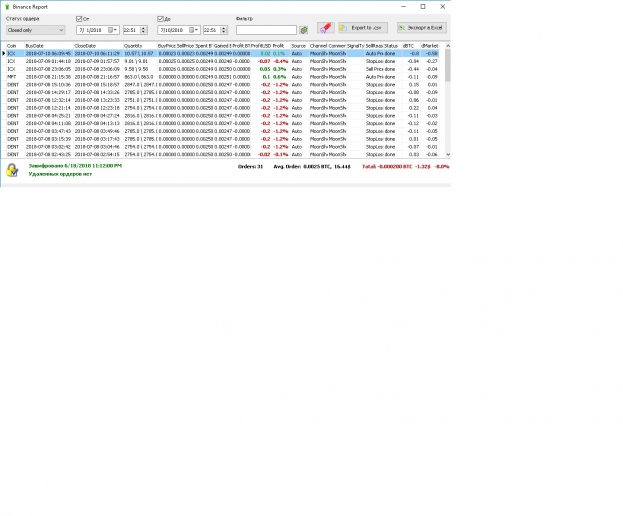Click the Export to .csv button
The image size is (623, 516).
363,28
